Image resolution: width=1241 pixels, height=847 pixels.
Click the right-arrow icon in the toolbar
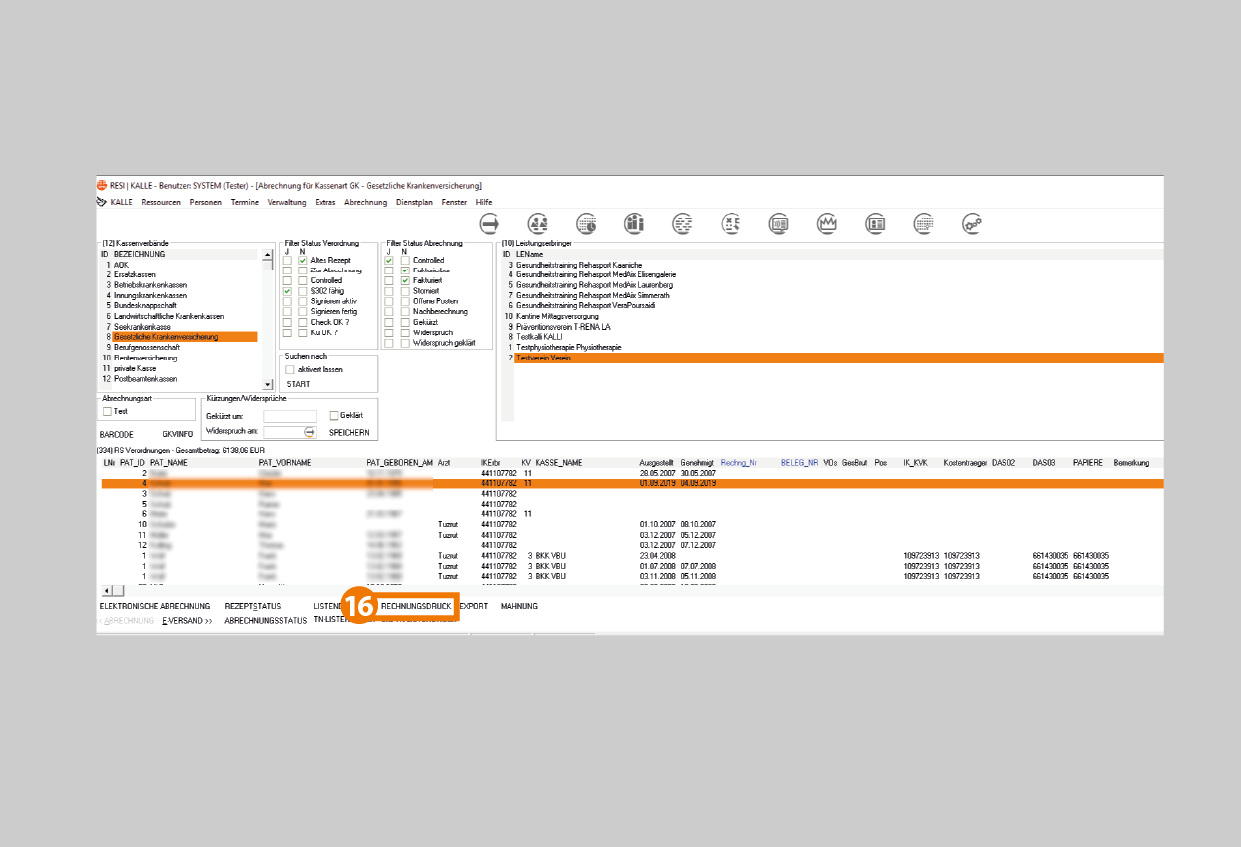pyautogui.click(x=490, y=224)
